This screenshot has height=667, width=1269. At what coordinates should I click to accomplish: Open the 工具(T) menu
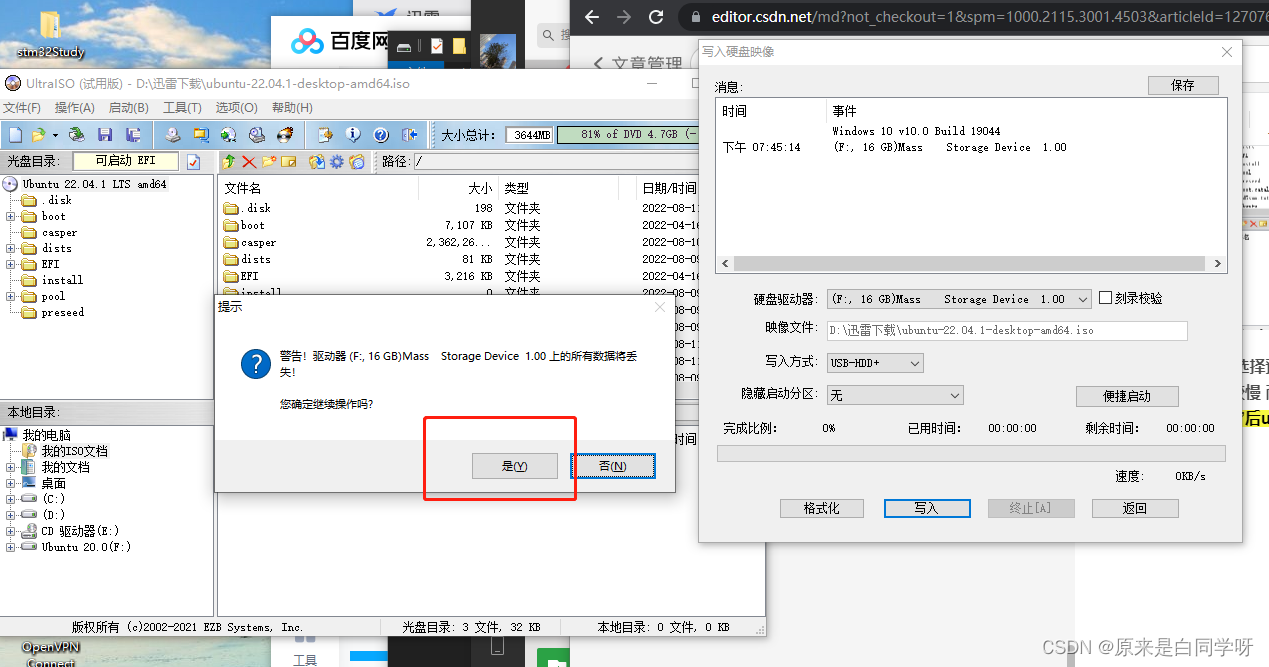pyautogui.click(x=182, y=108)
